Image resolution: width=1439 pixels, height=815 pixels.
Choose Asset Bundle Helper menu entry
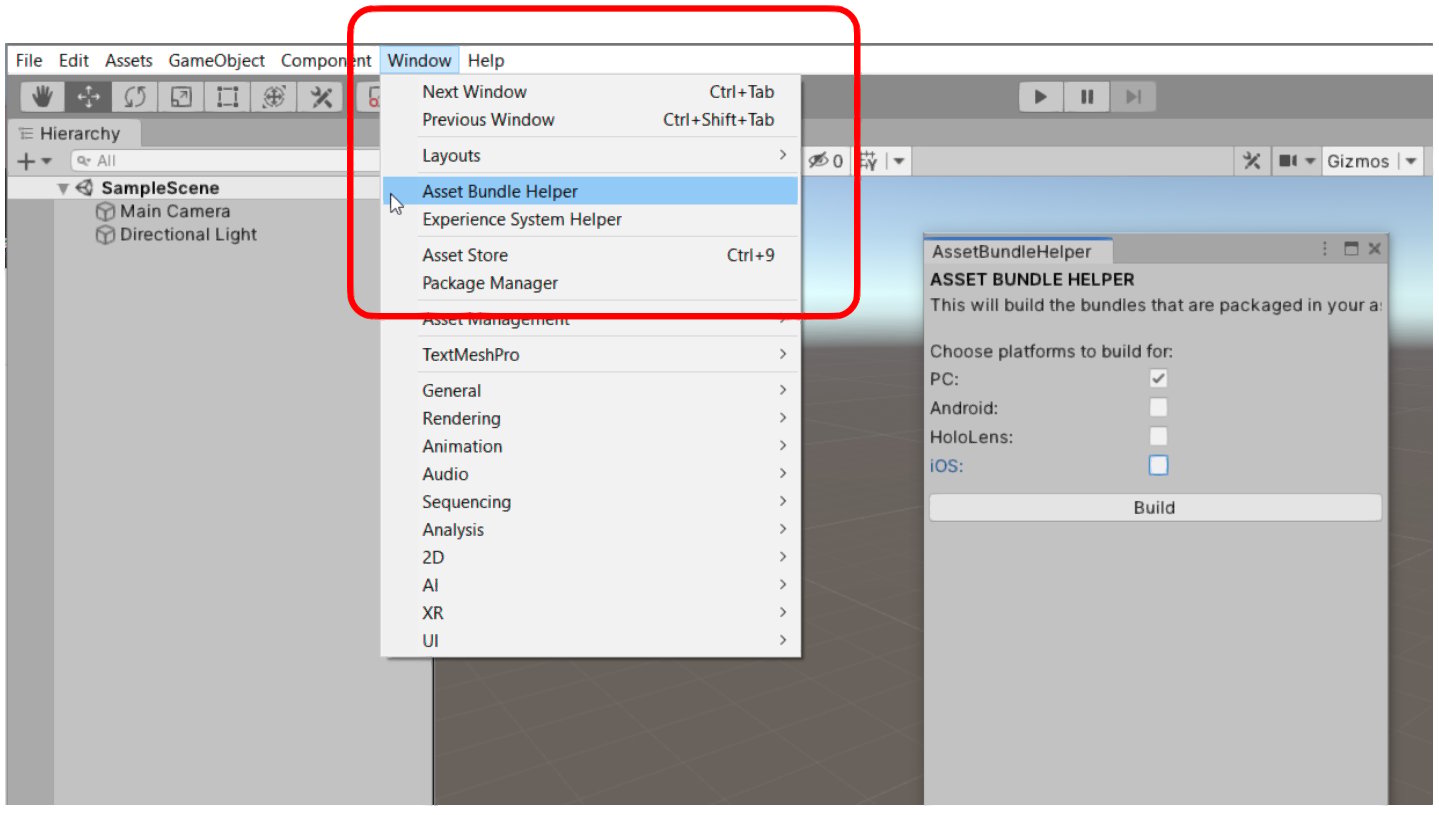pos(591,191)
